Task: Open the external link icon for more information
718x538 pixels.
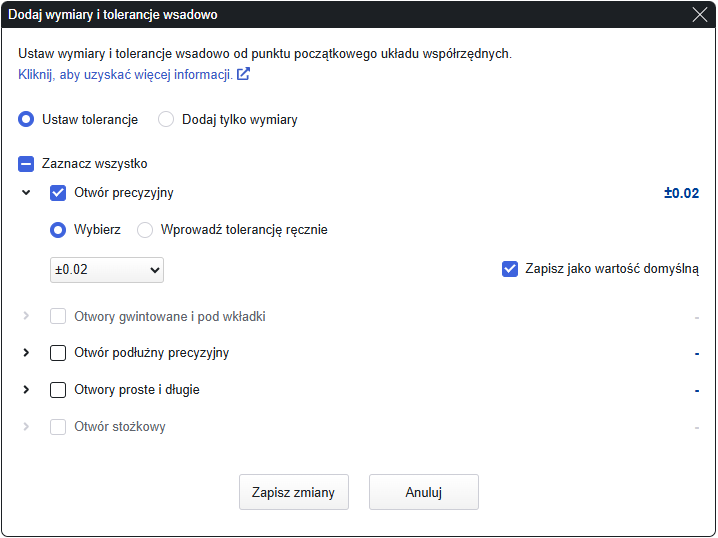Action: point(243,74)
